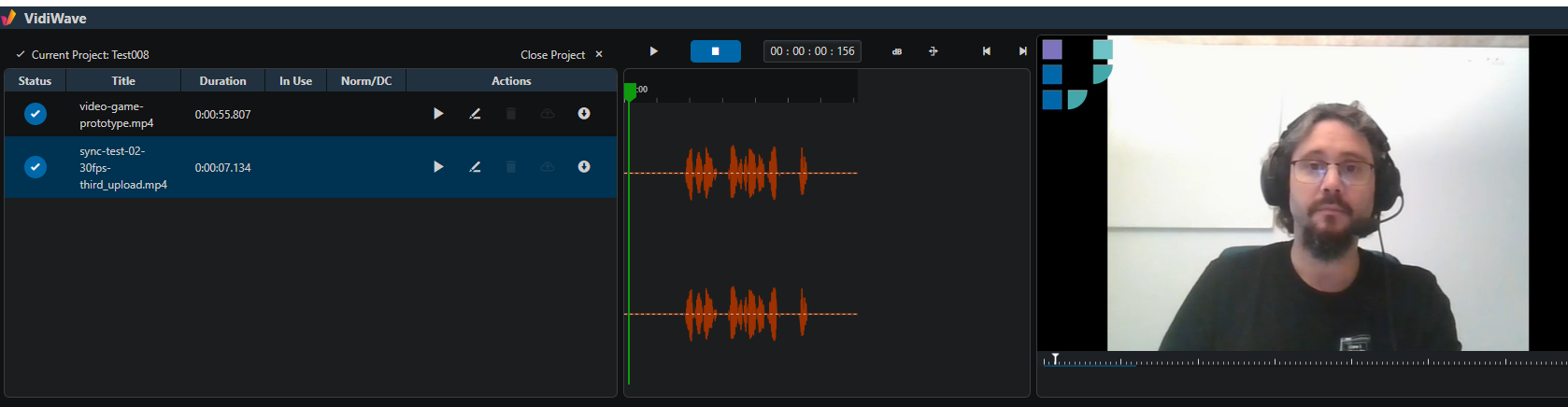
Task: Click the timecode display field
Action: tap(812, 51)
